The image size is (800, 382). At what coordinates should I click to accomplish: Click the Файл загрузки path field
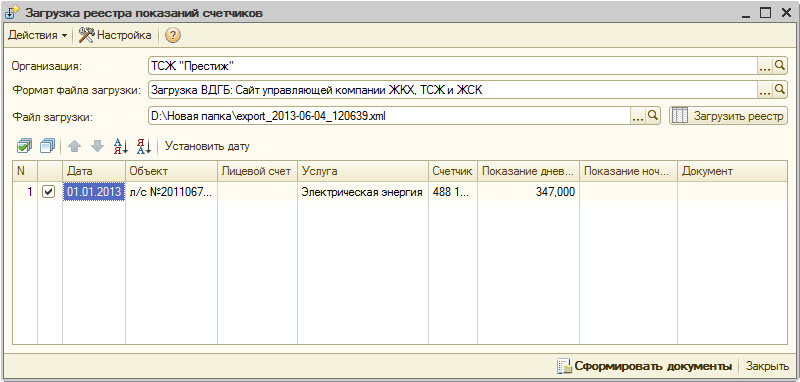click(x=389, y=116)
